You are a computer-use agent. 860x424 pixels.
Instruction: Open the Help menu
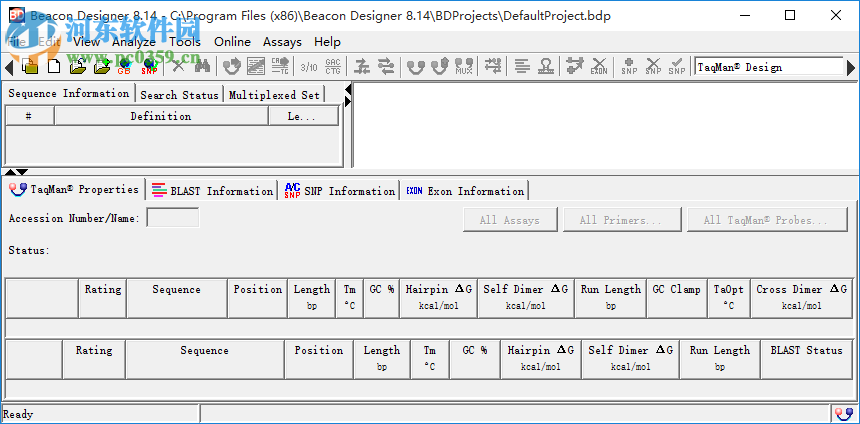pos(327,42)
